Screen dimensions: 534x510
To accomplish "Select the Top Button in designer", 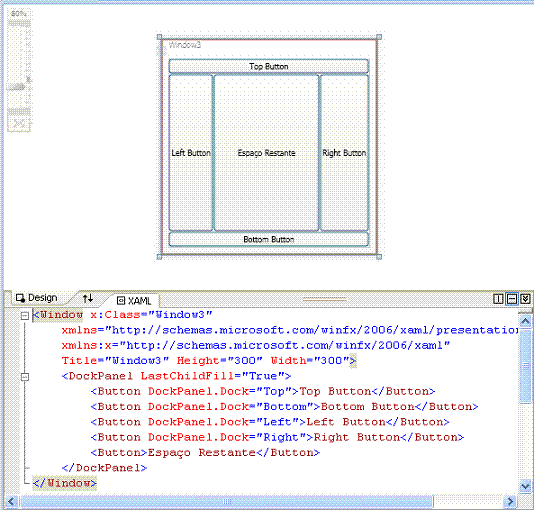I will (268, 66).
